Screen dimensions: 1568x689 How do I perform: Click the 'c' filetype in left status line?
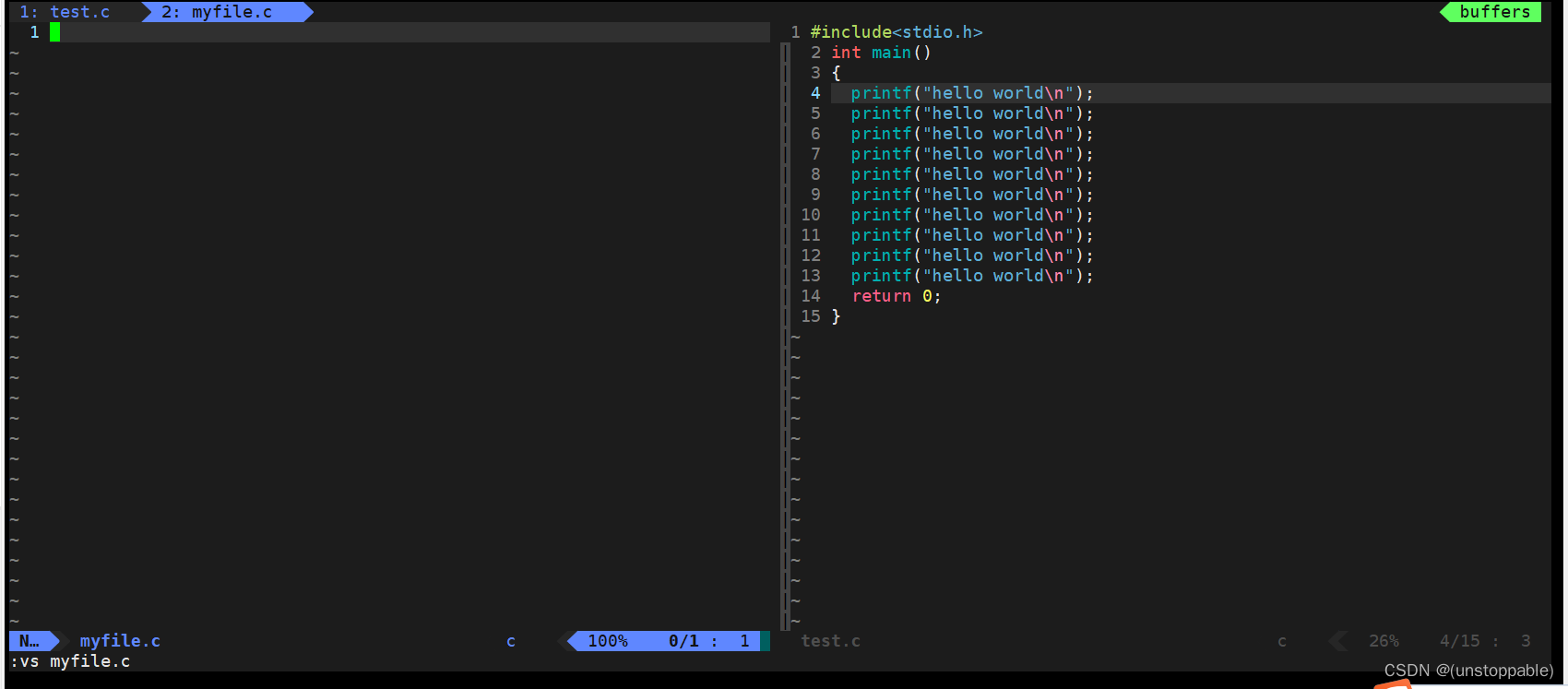511,641
